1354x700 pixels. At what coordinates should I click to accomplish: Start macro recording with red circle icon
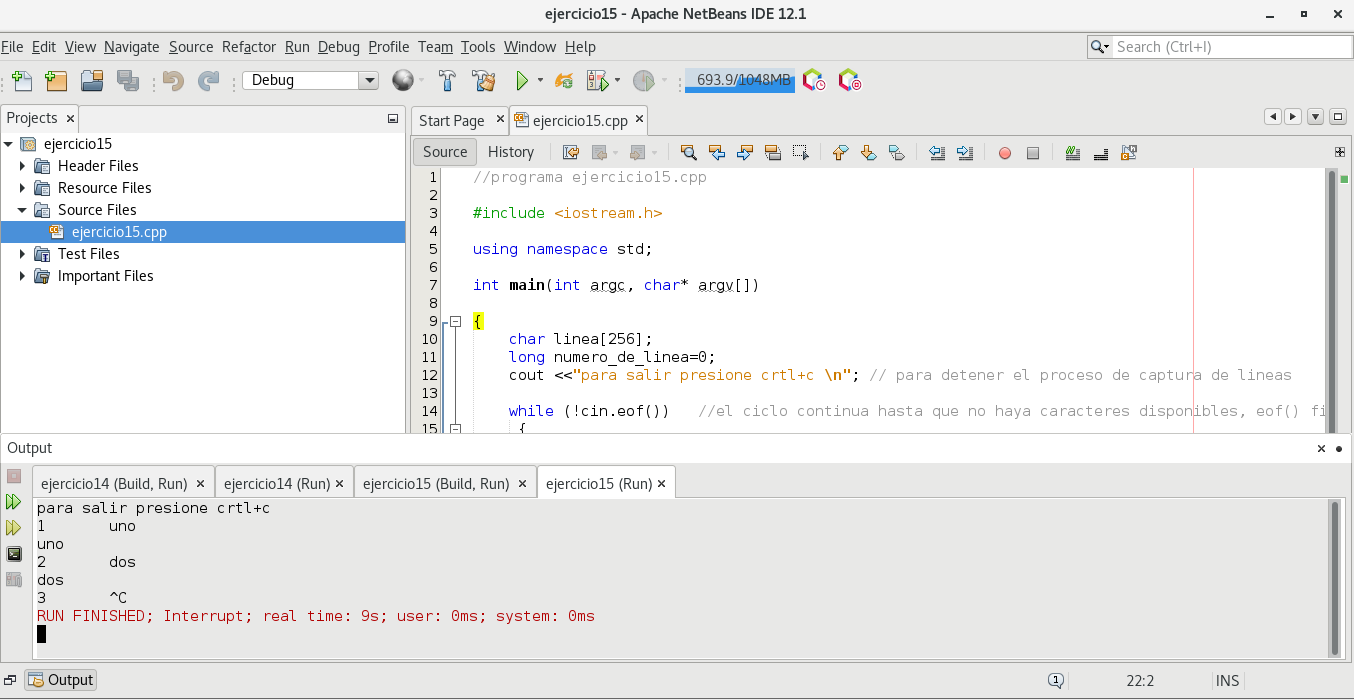coord(1004,153)
